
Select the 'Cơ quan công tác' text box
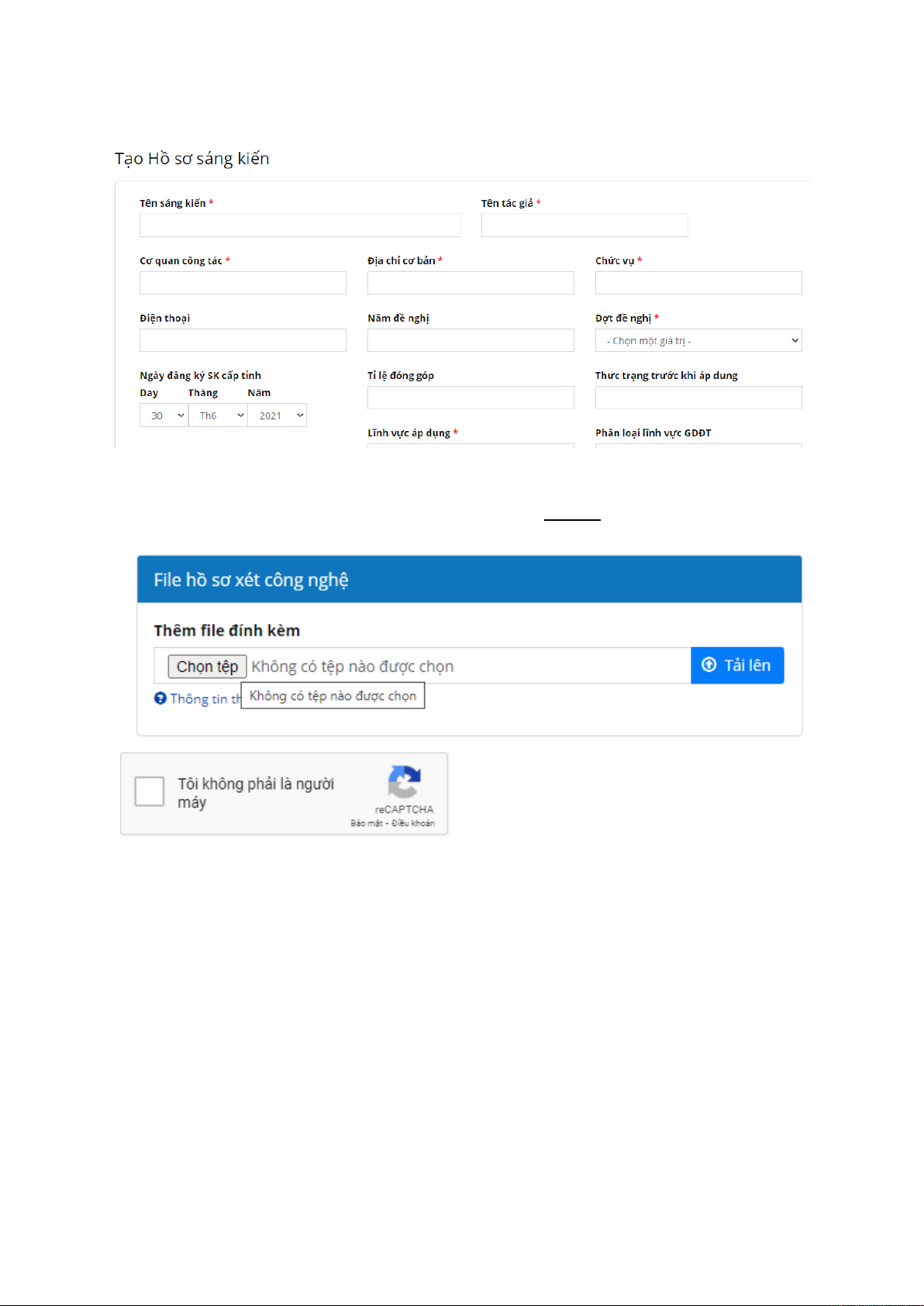[x=243, y=283]
